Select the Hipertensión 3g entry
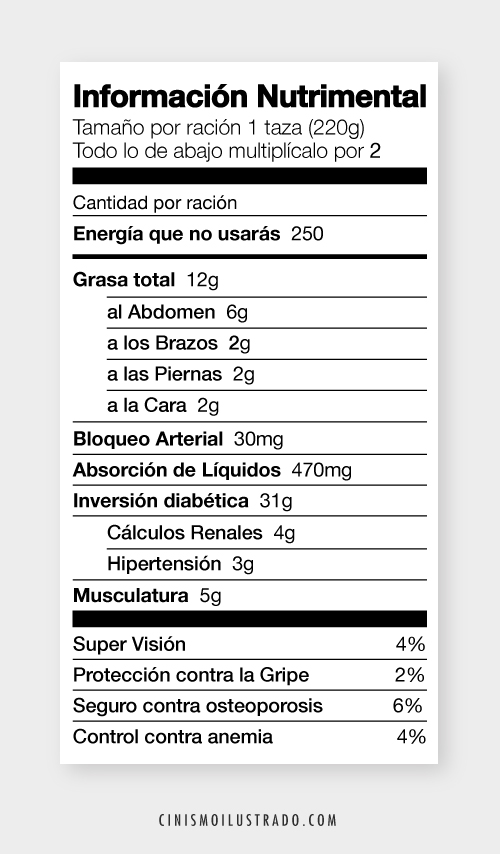This screenshot has height=854, width=500. (267, 564)
